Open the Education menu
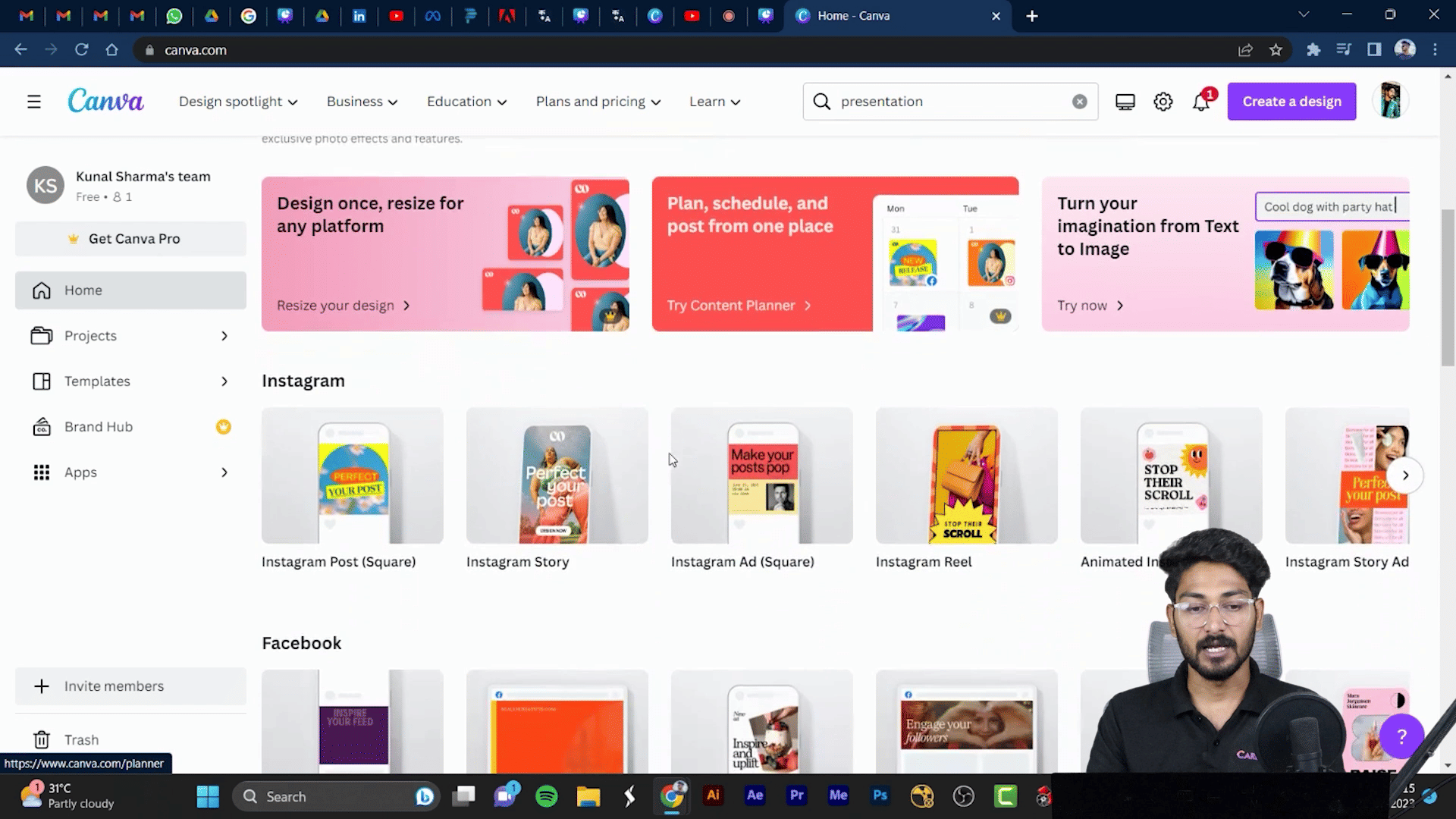This screenshot has height=819, width=1456. click(466, 102)
